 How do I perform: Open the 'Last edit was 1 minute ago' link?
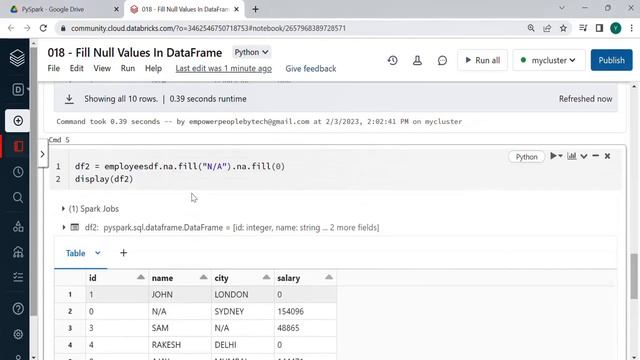(x=224, y=69)
